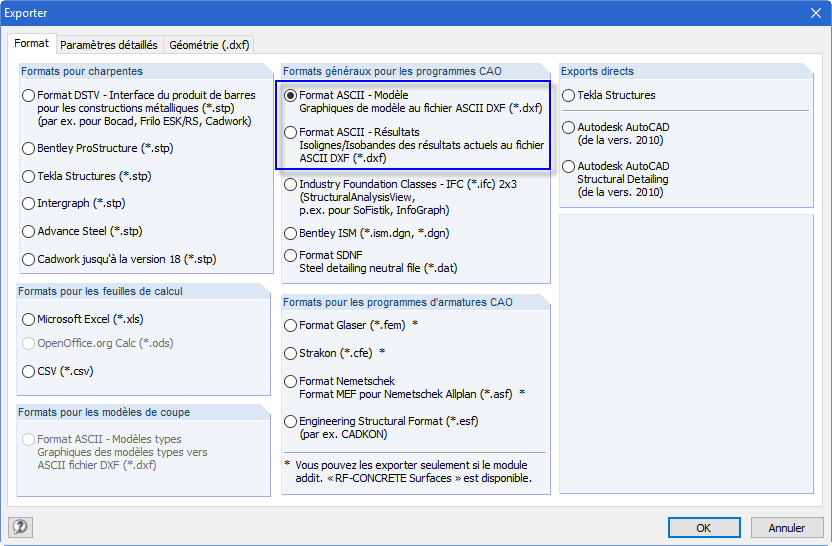
Task: Choose Bentley ISM (*.ism.dgn) format
Action: [x=290, y=233]
